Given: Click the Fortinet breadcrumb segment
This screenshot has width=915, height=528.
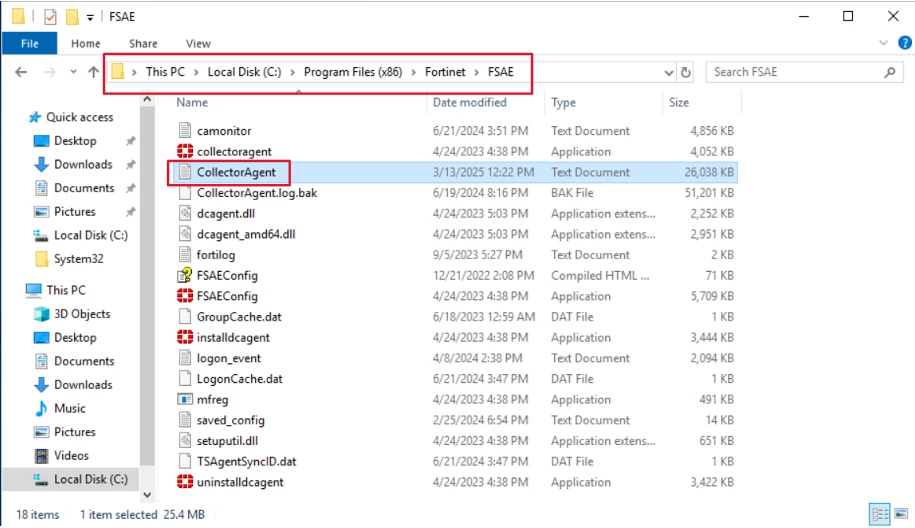Looking at the screenshot, I should pos(445,72).
